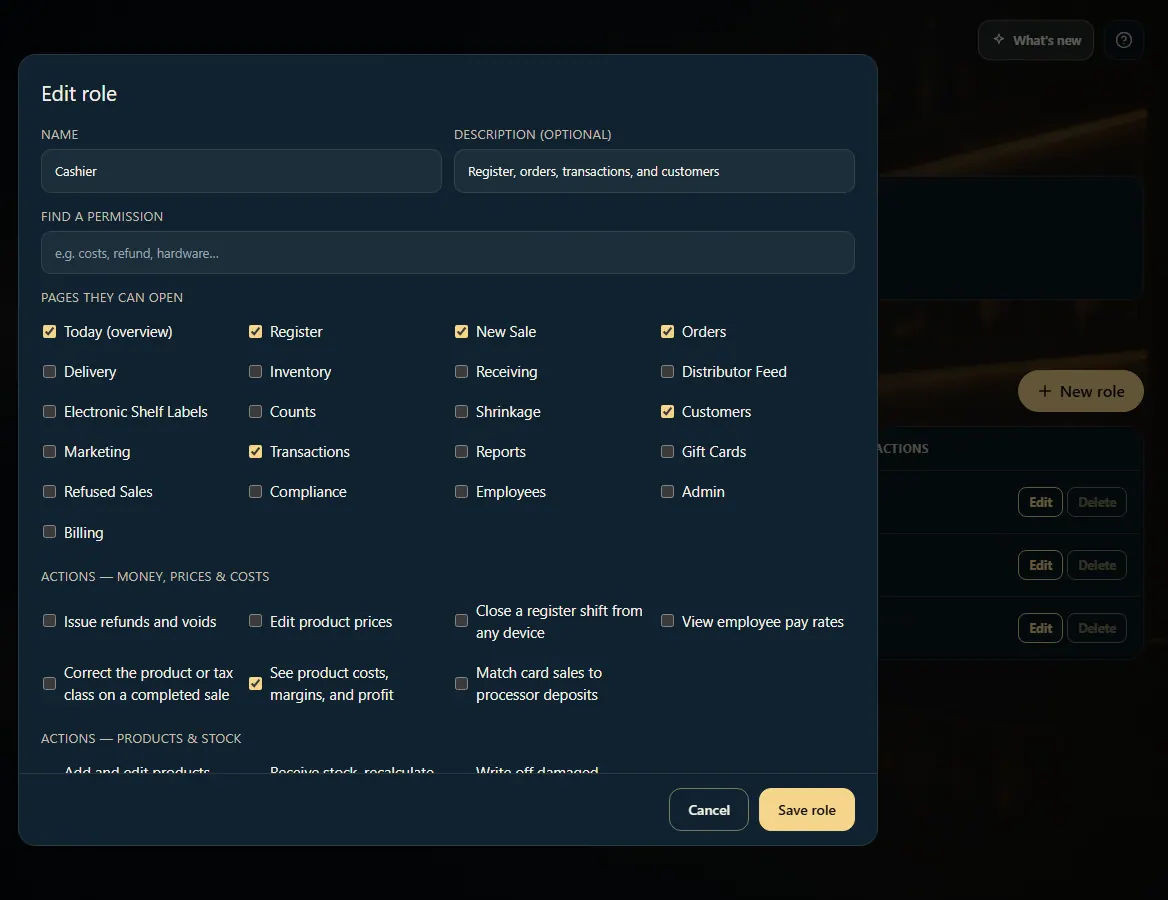Enable the Inventory page checkbox
Viewport: 1168px width, 900px height.
(x=256, y=372)
